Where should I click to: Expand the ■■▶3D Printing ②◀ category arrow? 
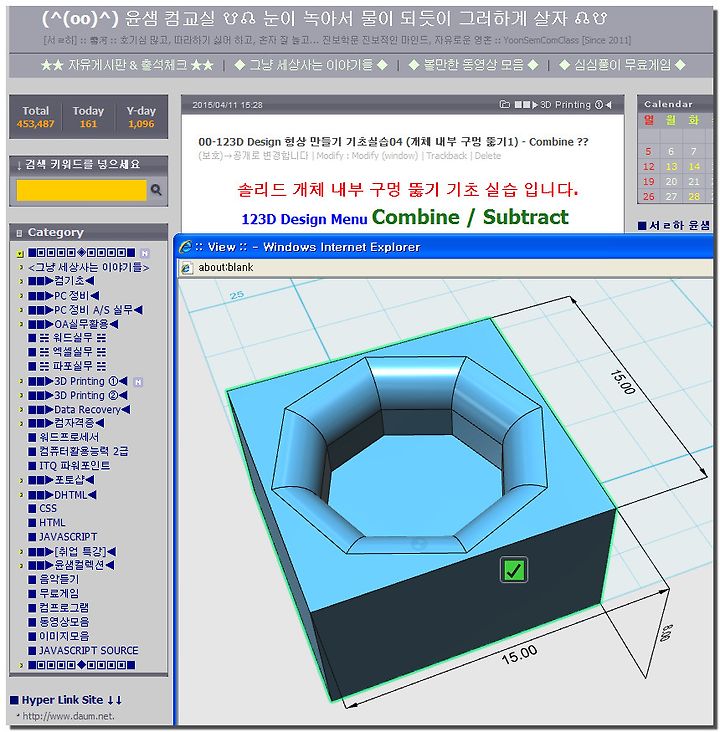[21, 395]
